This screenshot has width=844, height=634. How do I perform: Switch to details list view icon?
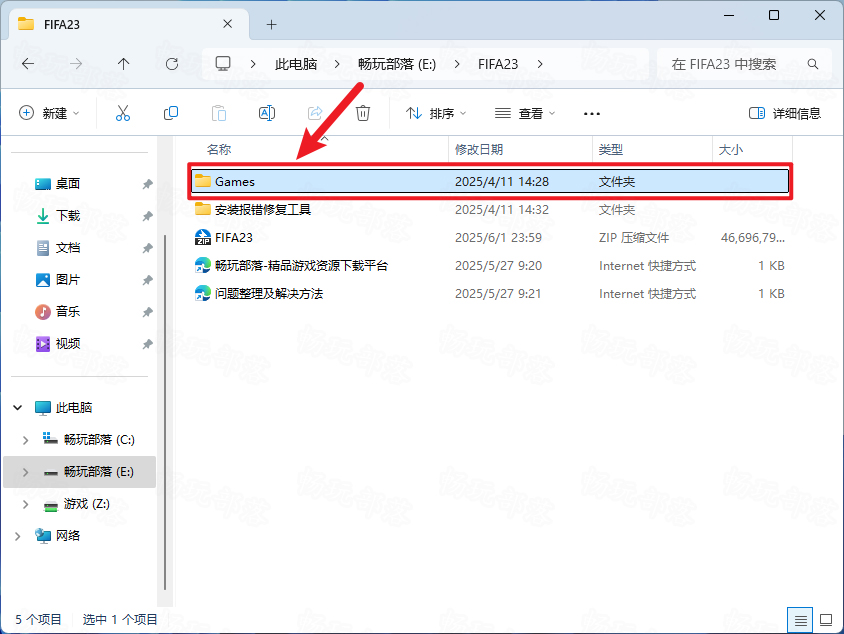[x=800, y=620]
